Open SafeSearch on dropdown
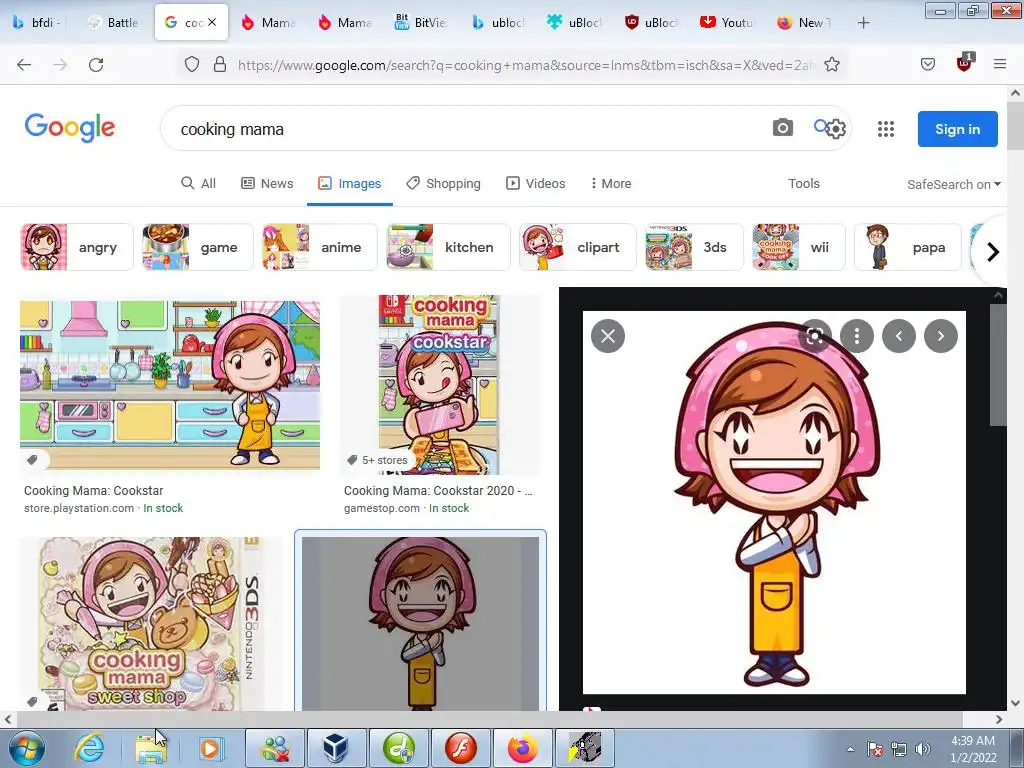 (953, 184)
